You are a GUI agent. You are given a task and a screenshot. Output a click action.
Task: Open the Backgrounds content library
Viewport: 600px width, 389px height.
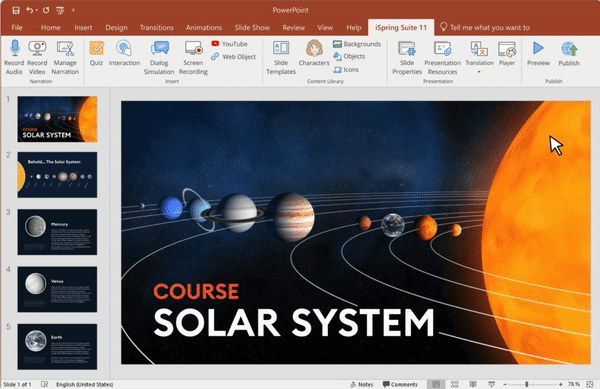pos(357,44)
